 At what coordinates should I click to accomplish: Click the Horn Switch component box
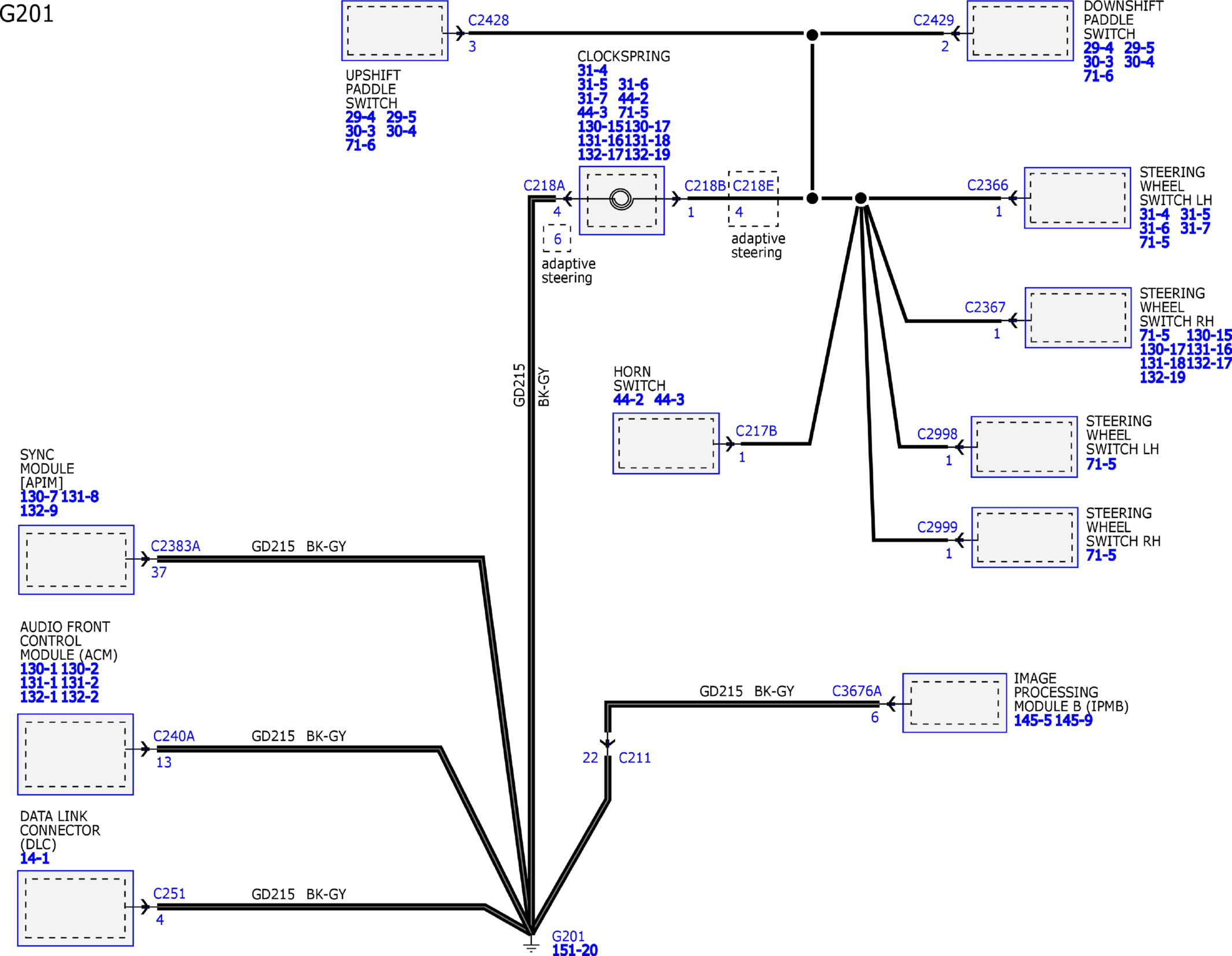pos(666,444)
